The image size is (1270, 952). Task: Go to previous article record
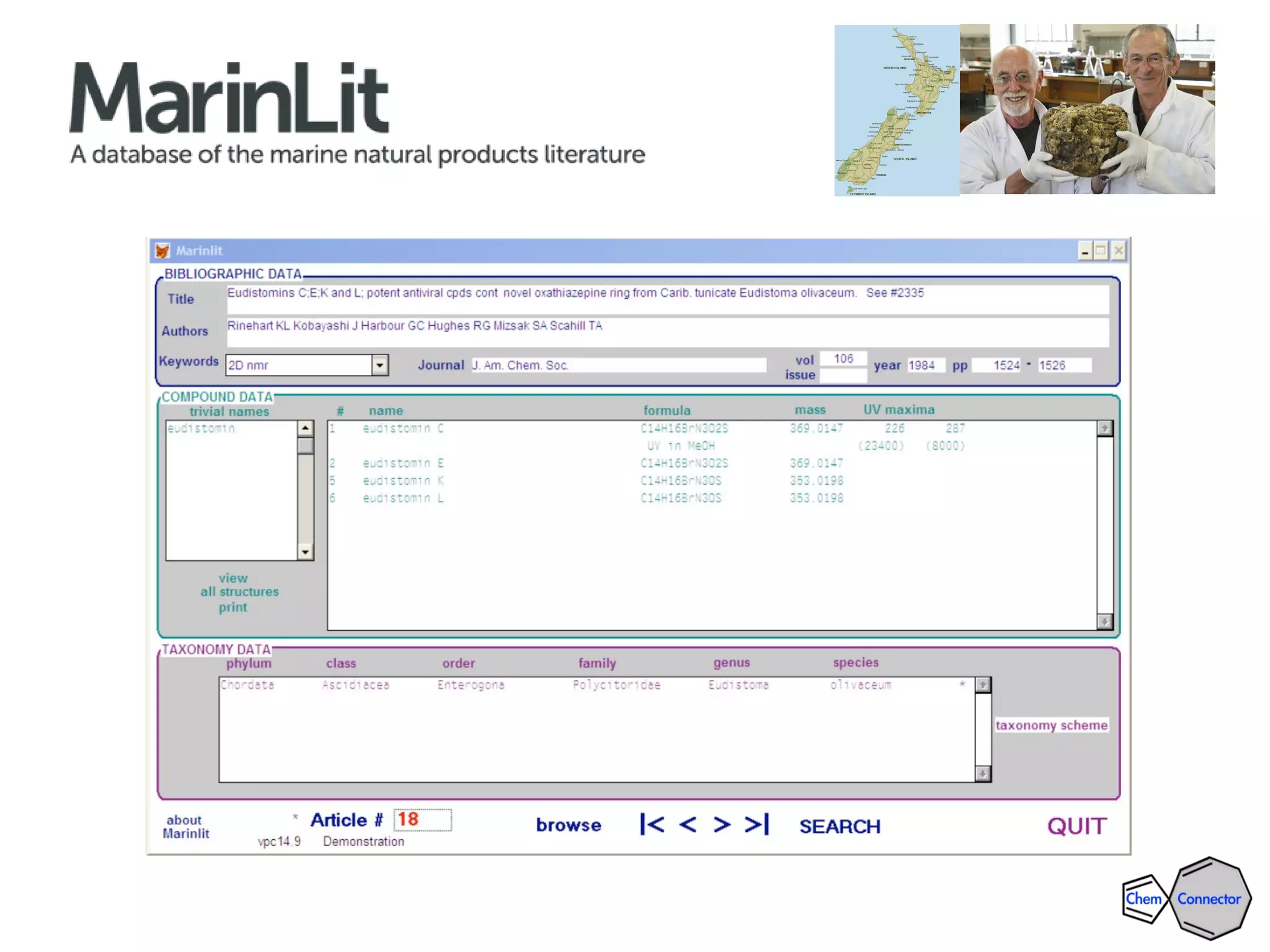pyautogui.click(x=688, y=824)
